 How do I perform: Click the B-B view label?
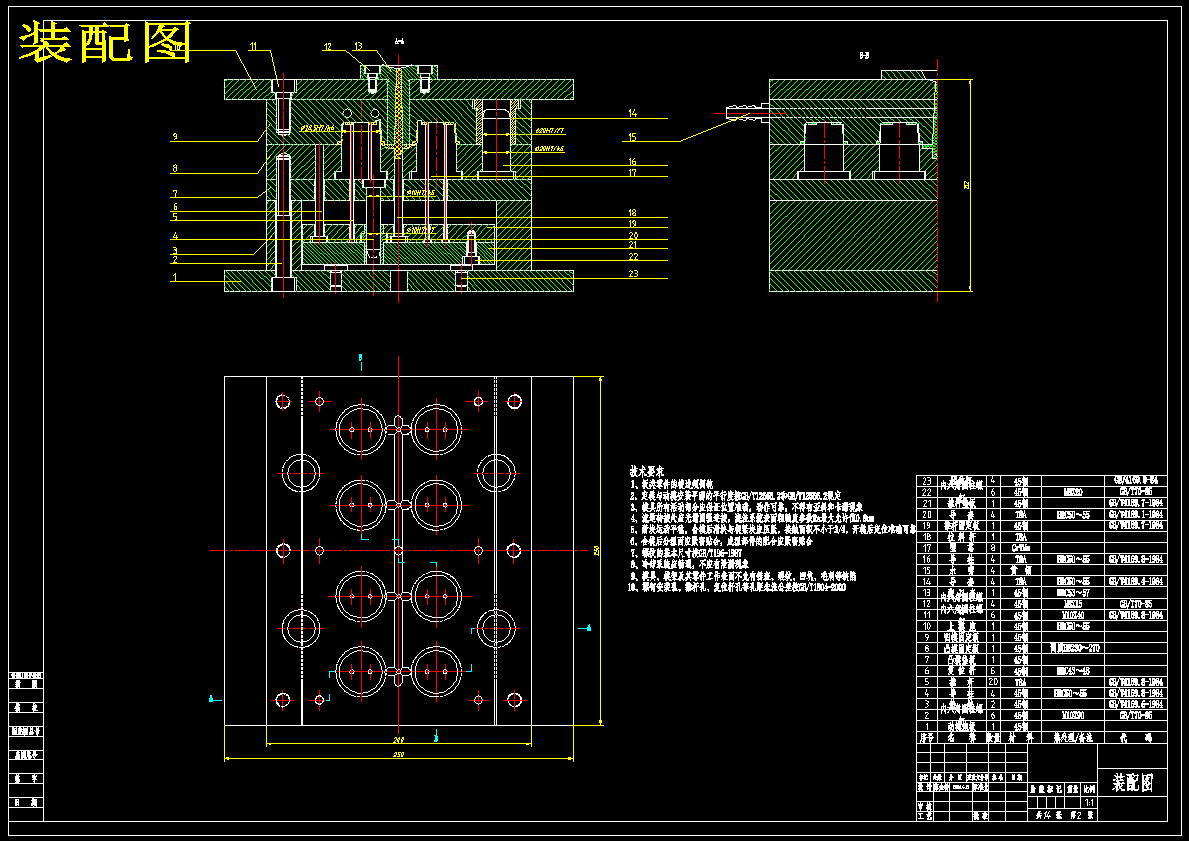click(864, 55)
